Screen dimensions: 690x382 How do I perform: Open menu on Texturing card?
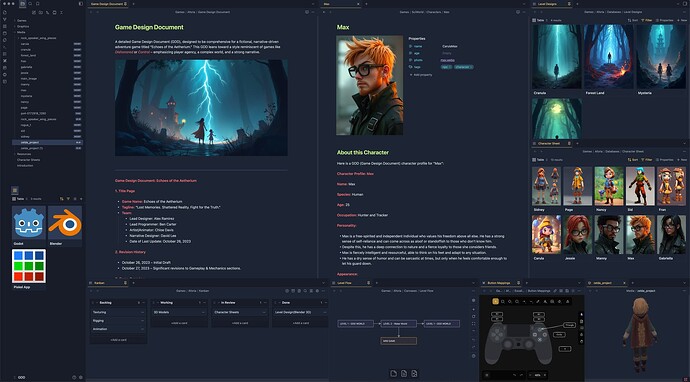(x=142, y=312)
